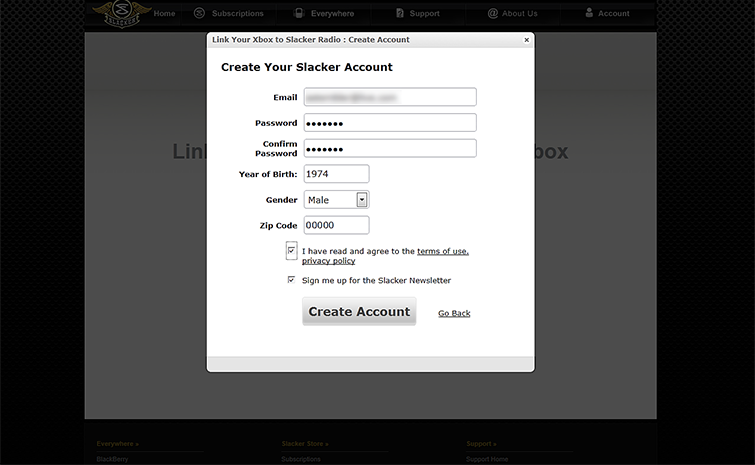Open the Support menu item

pos(424,14)
